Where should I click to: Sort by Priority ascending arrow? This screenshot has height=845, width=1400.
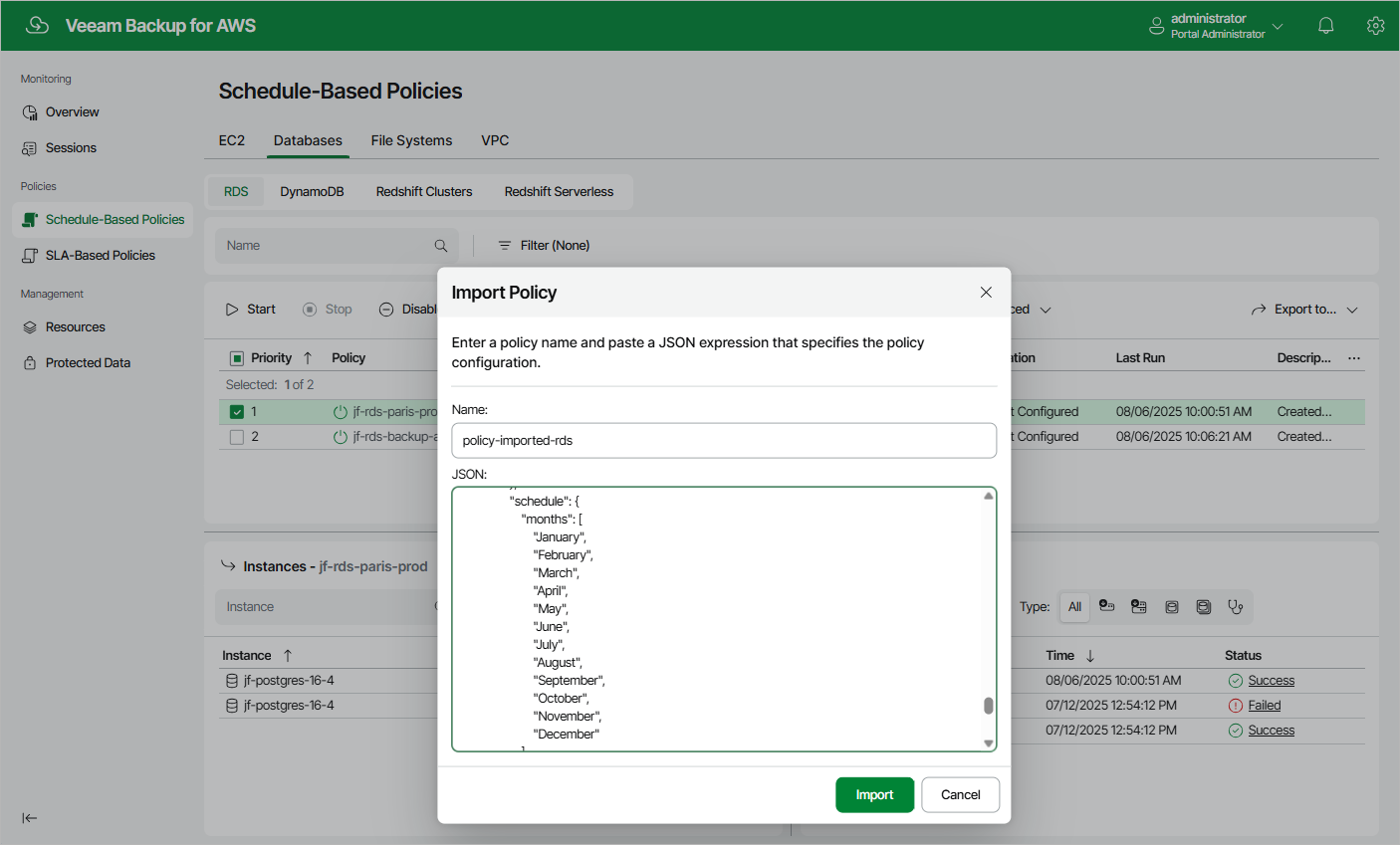pyautogui.click(x=308, y=358)
